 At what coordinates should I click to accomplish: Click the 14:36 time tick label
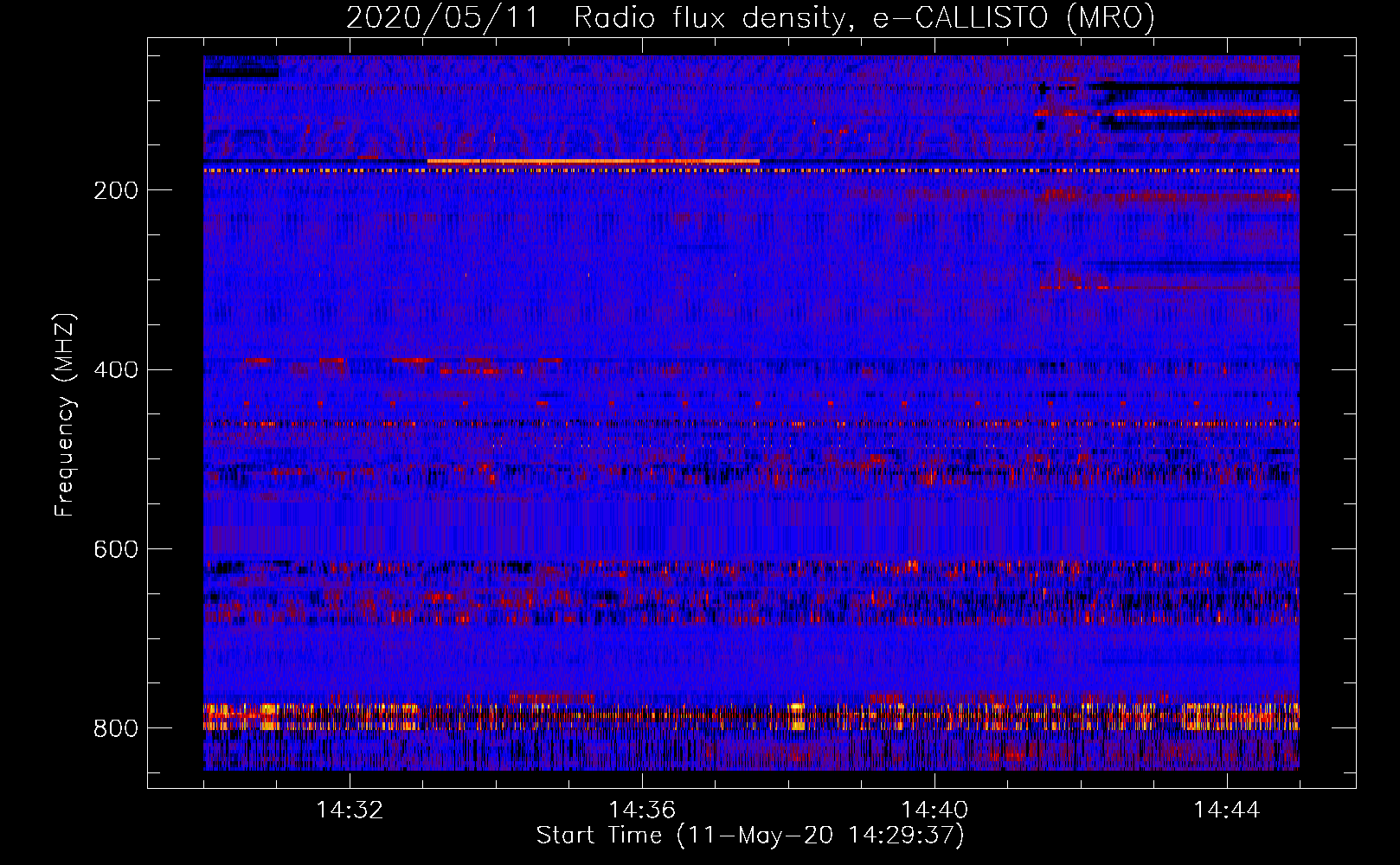(642, 811)
